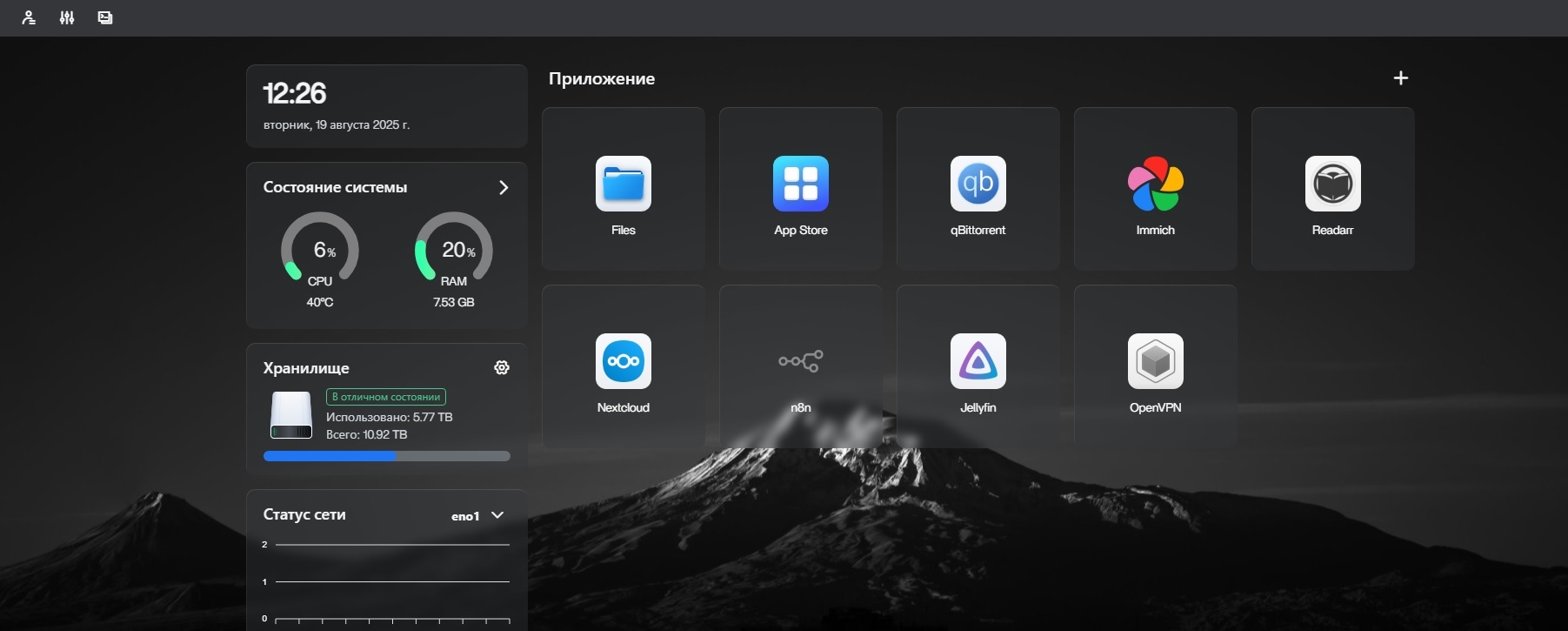The width and height of the screenshot is (1568, 631).
Task: Open the settings sliders icon in top bar
Action: [x=67, y=17]
